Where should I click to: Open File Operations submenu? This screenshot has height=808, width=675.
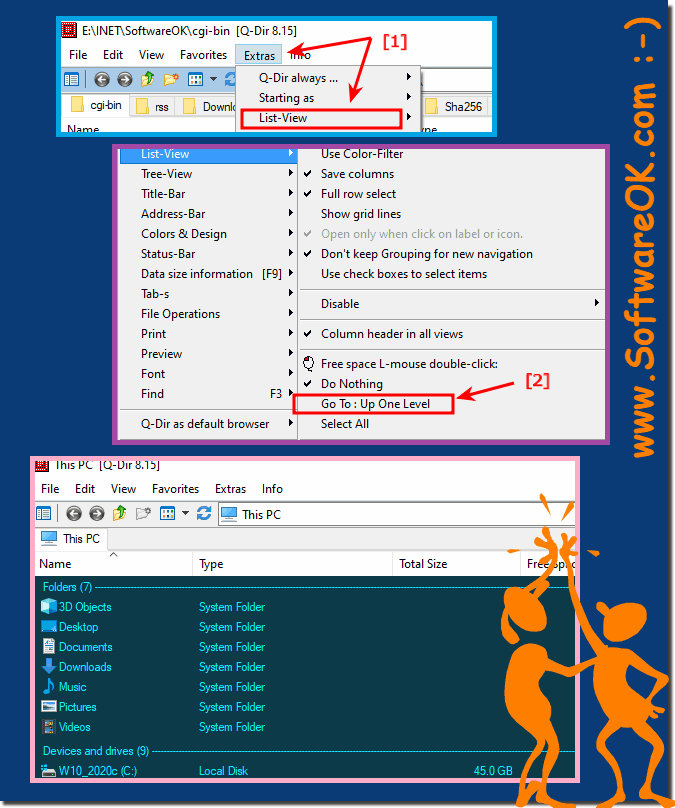[x=208, y=314]
